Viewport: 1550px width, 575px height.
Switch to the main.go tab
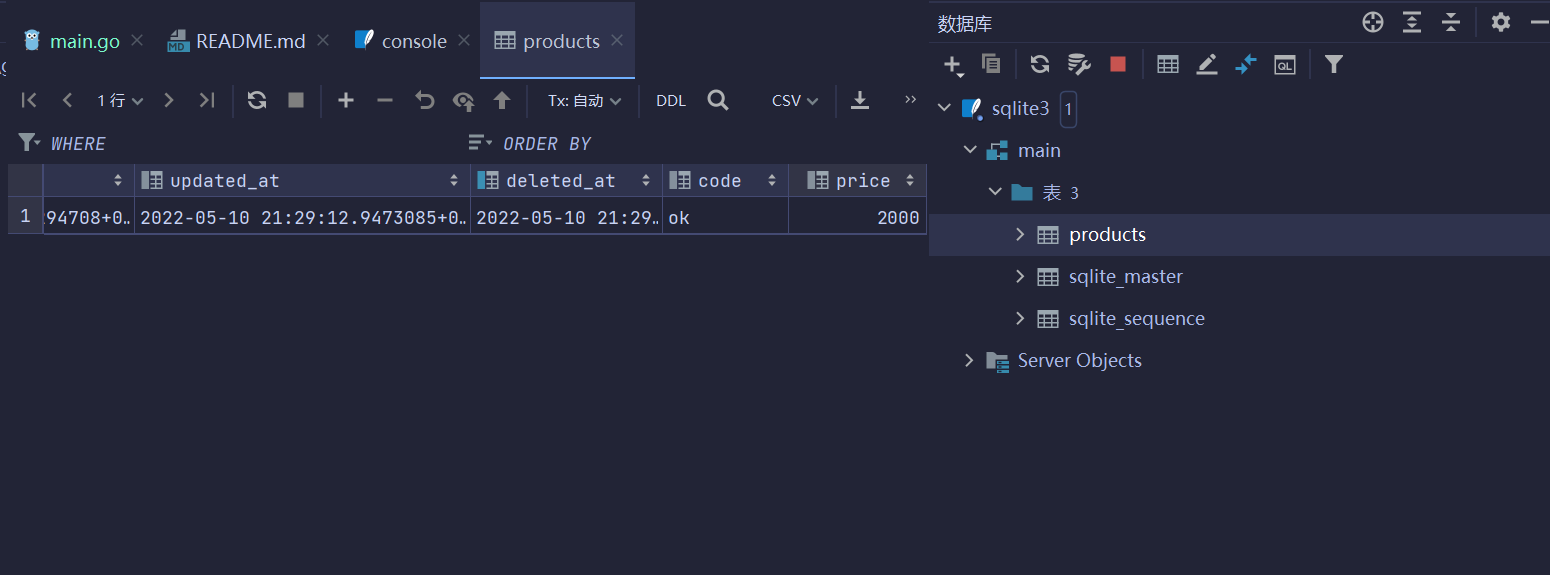(84, 41)
